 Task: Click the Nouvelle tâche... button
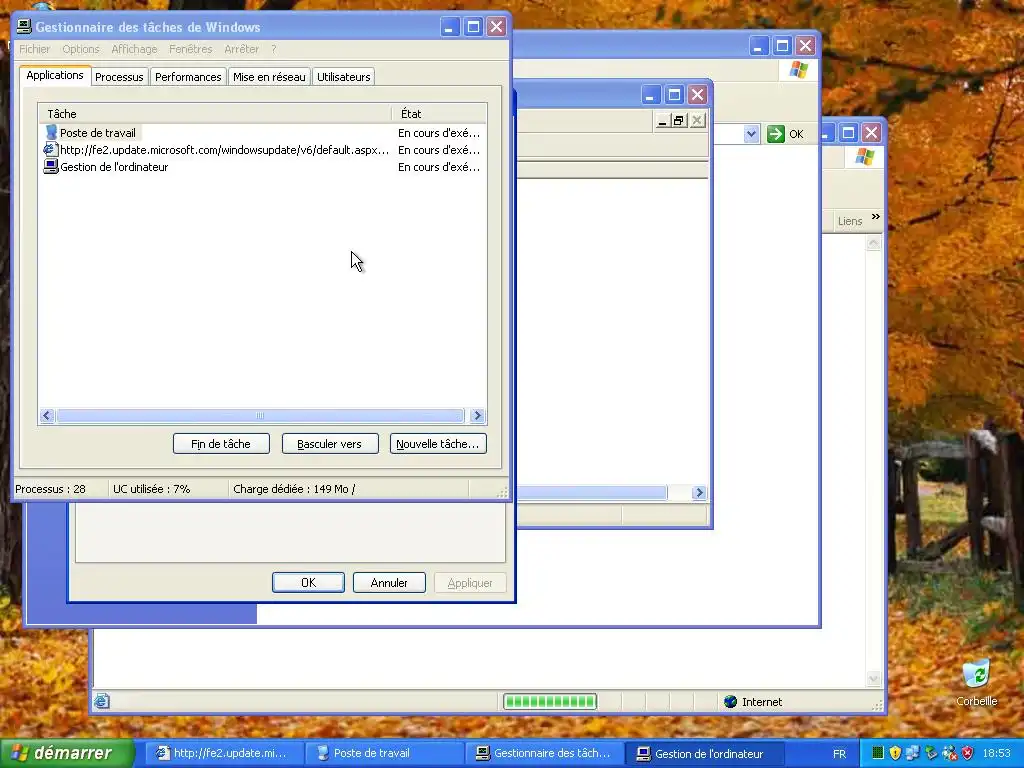[438, 443]
